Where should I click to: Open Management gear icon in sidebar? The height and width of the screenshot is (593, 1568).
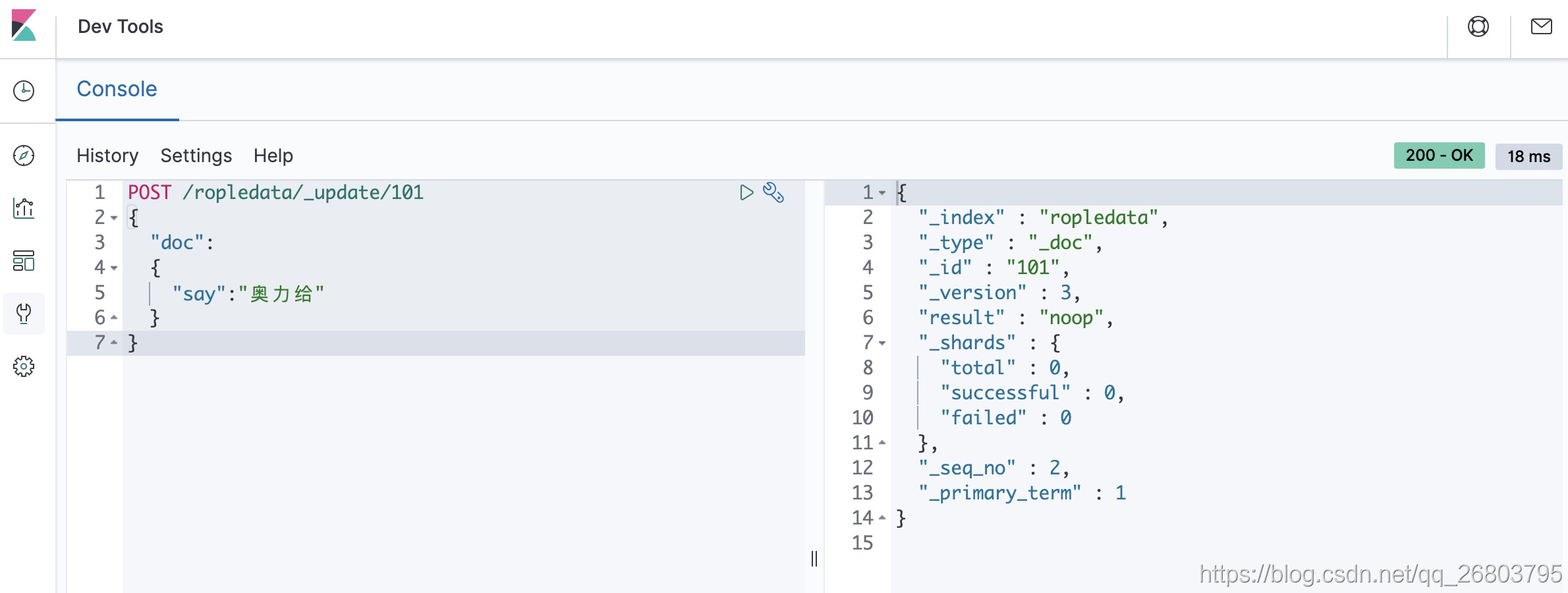24,366
